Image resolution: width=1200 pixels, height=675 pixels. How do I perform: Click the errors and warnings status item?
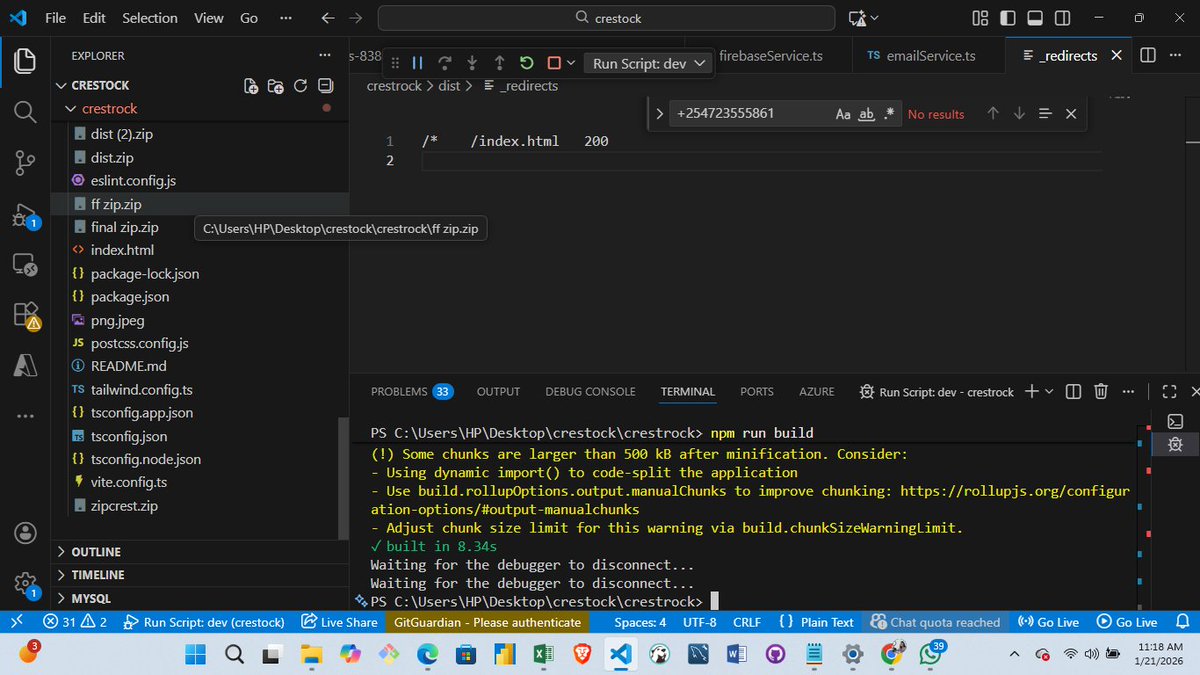pos(75,622)
